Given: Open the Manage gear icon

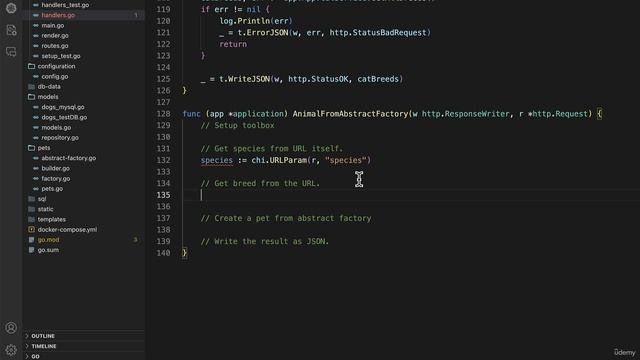Looking at the screenshot, I should tap(11, 350).
